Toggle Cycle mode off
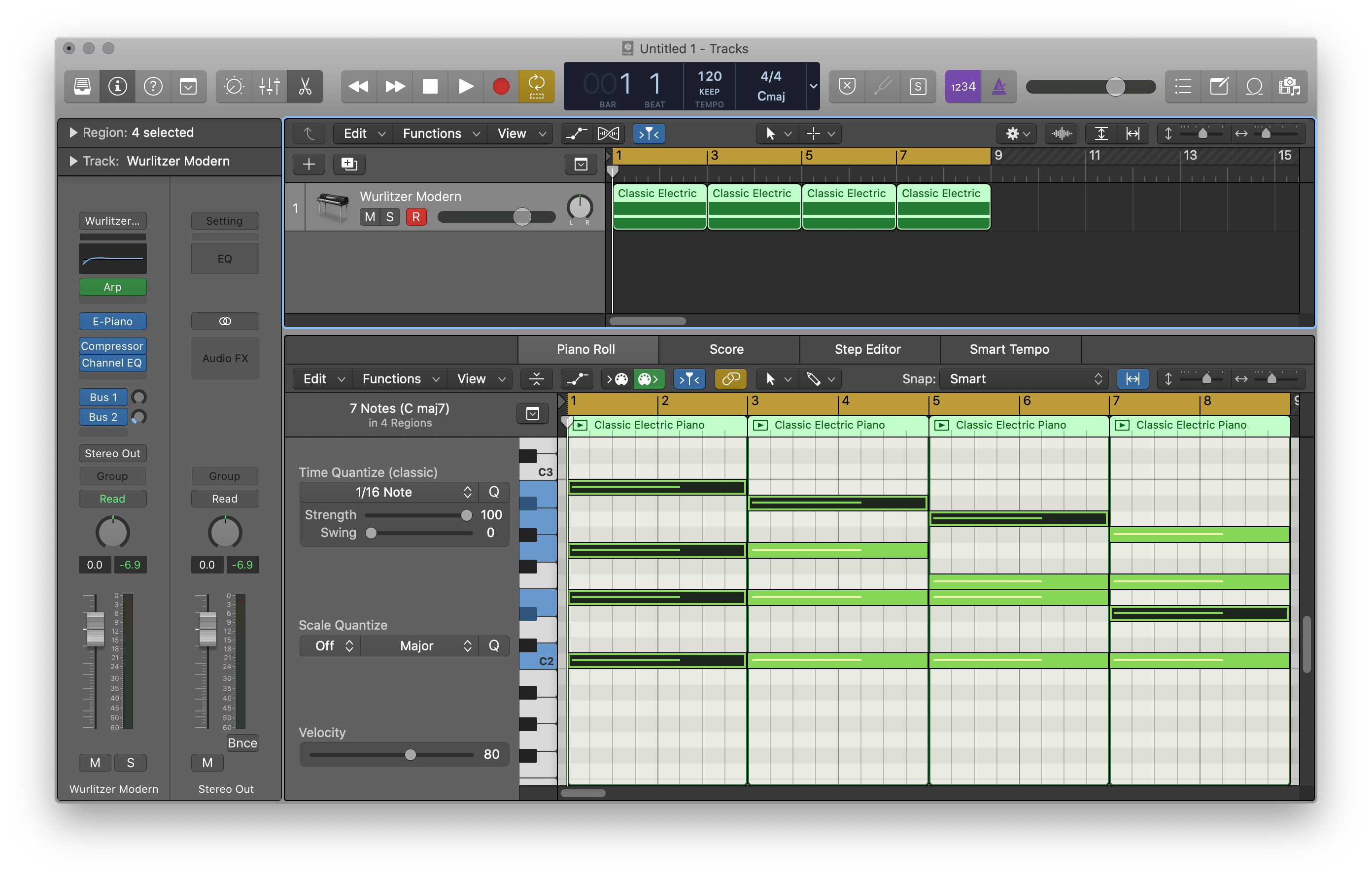 pos(536,87)
